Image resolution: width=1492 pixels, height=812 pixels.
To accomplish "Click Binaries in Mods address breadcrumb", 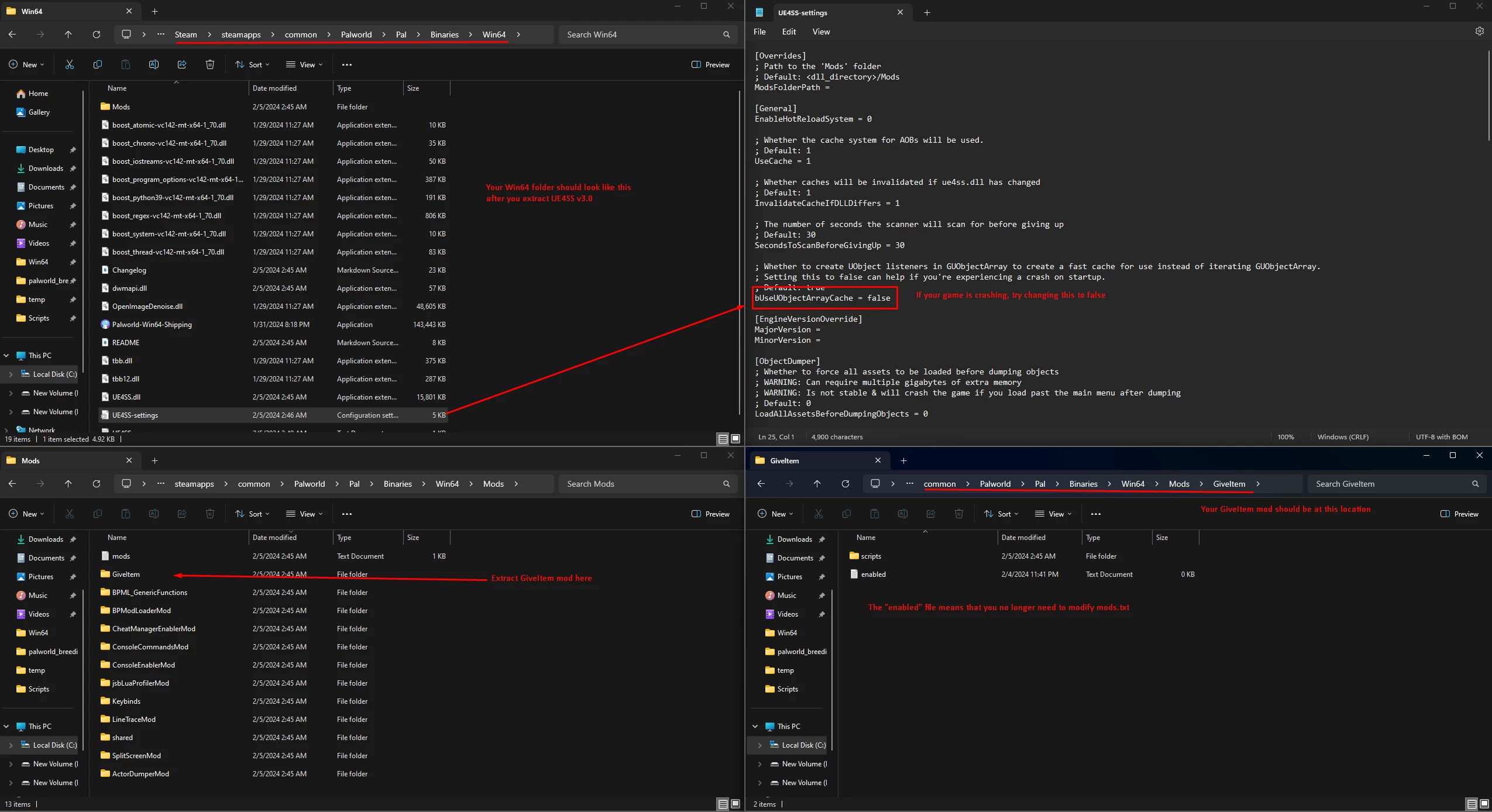I will [x=398, y=484].
